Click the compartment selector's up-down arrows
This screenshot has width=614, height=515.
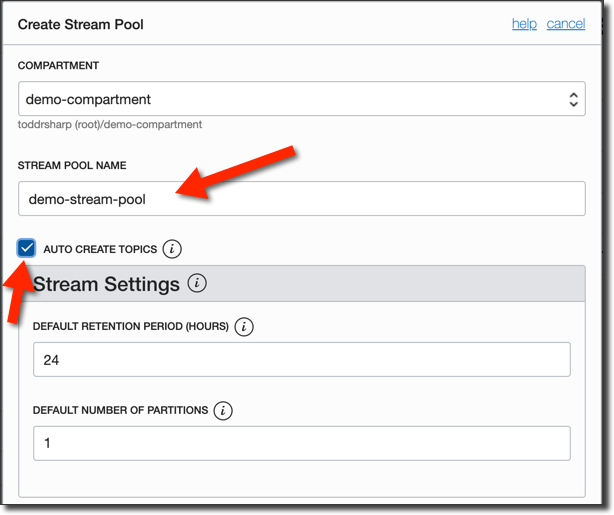(x=573, y=99)
